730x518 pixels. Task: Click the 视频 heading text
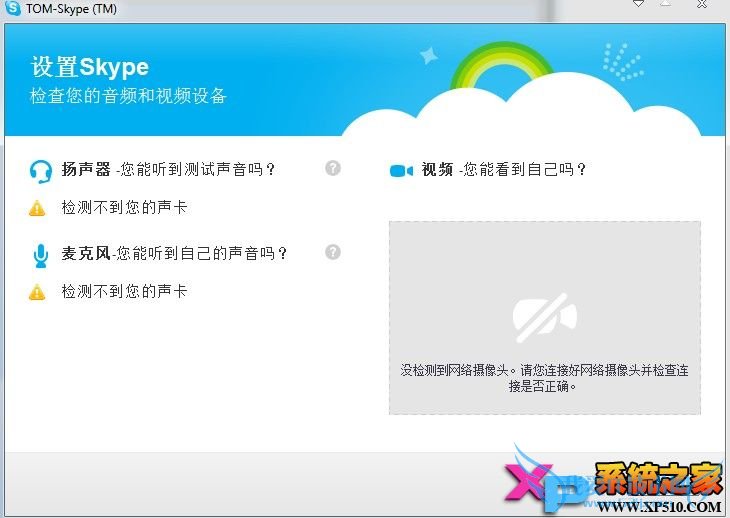(437, 169)
